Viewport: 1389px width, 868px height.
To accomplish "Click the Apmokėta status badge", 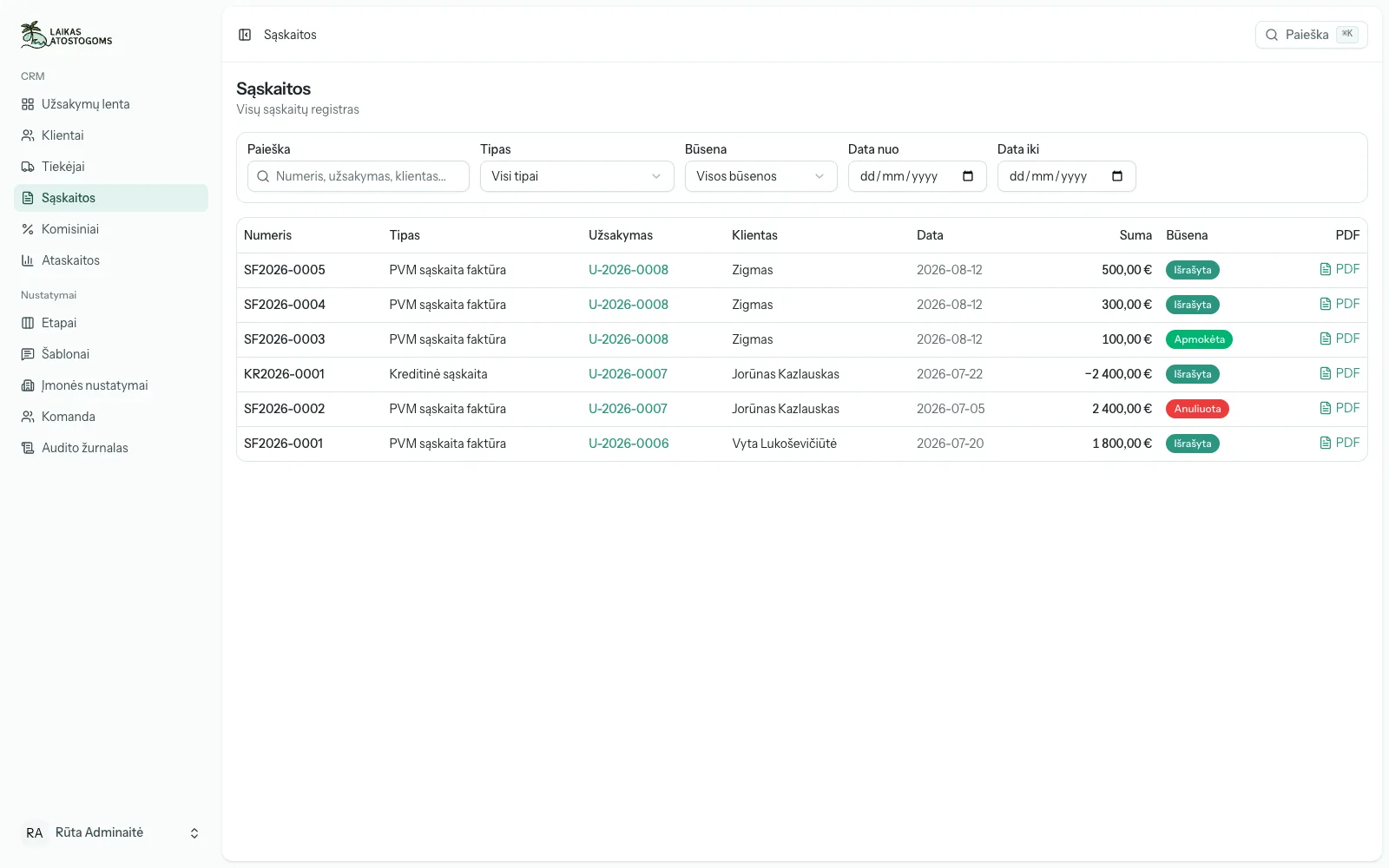I will [1199, 339].
